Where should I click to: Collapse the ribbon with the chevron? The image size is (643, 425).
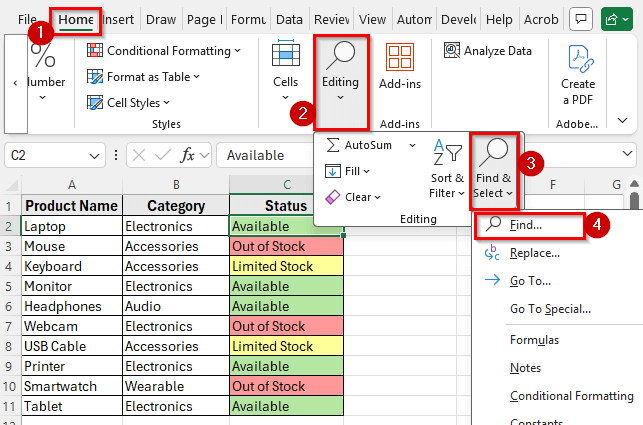pyautogui.click(x=622, y=120)
